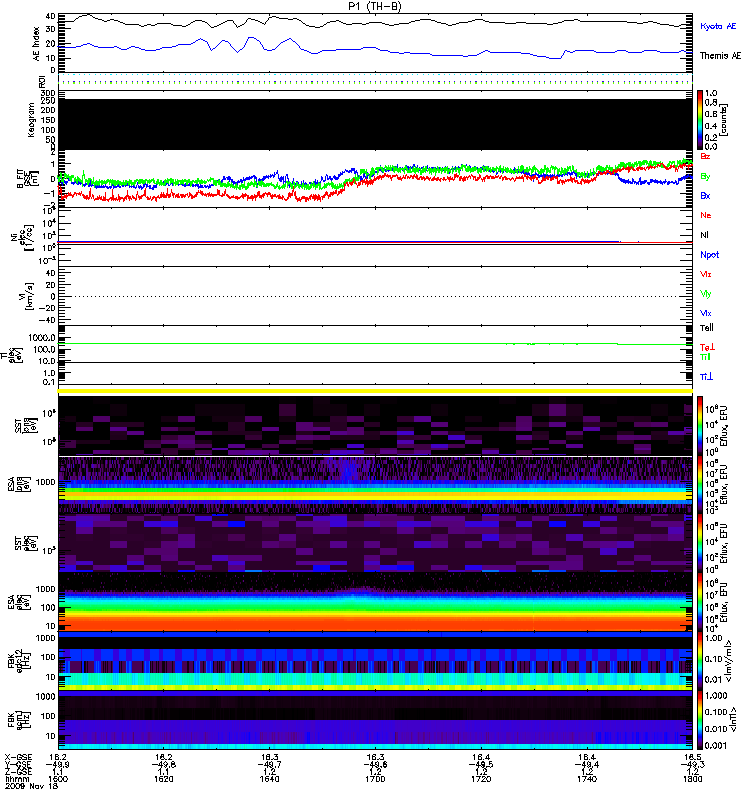The height and width of the screenshot is (800, 750).
Task: Click the ESA ion spectrogram panel
Action: pos(375,485)
